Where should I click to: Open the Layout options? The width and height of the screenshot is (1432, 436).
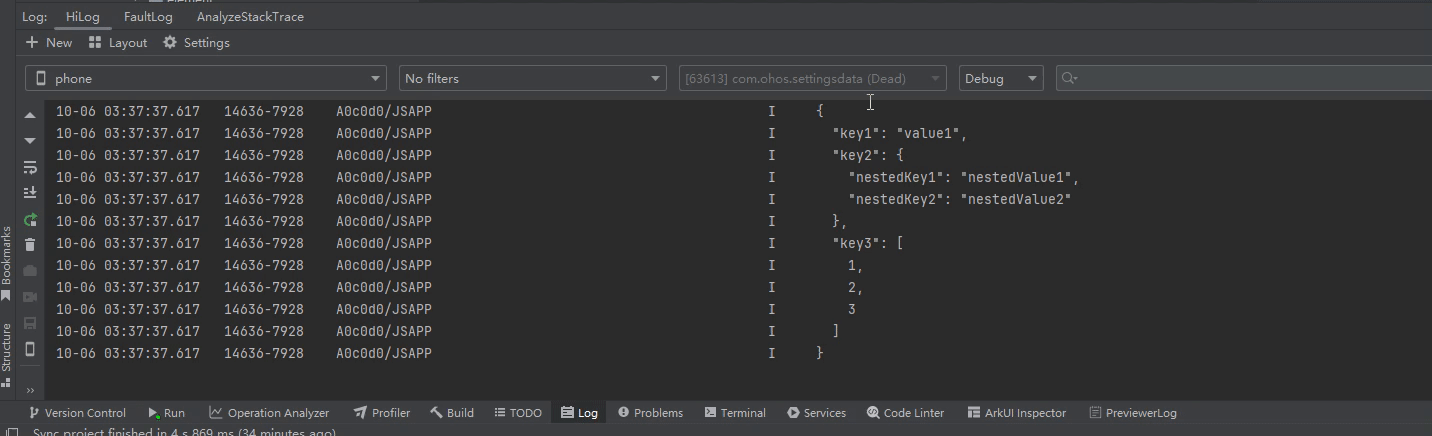pos(118,43)
